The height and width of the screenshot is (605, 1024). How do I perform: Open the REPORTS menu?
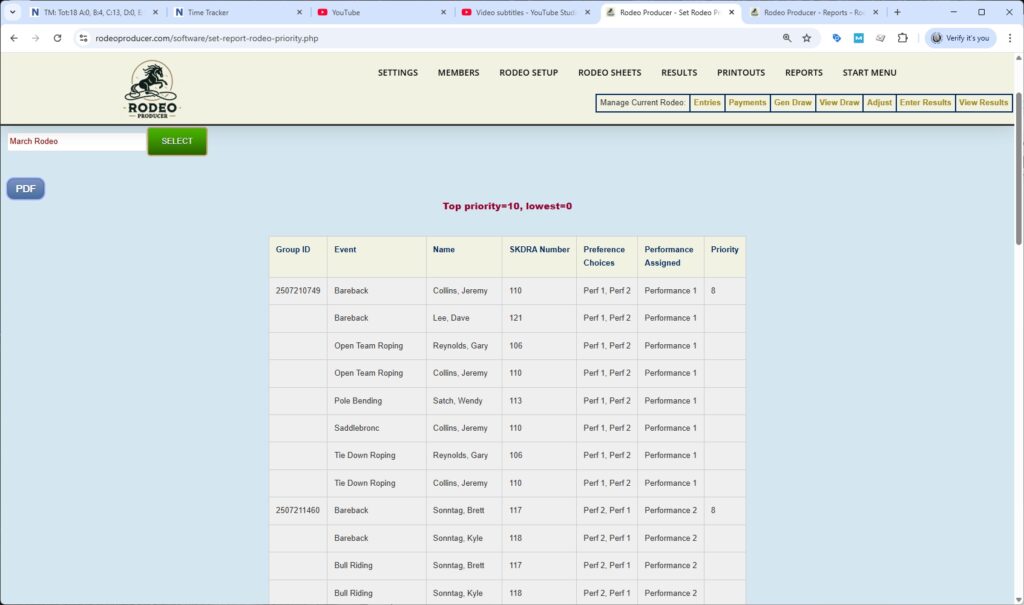point(803,73)
